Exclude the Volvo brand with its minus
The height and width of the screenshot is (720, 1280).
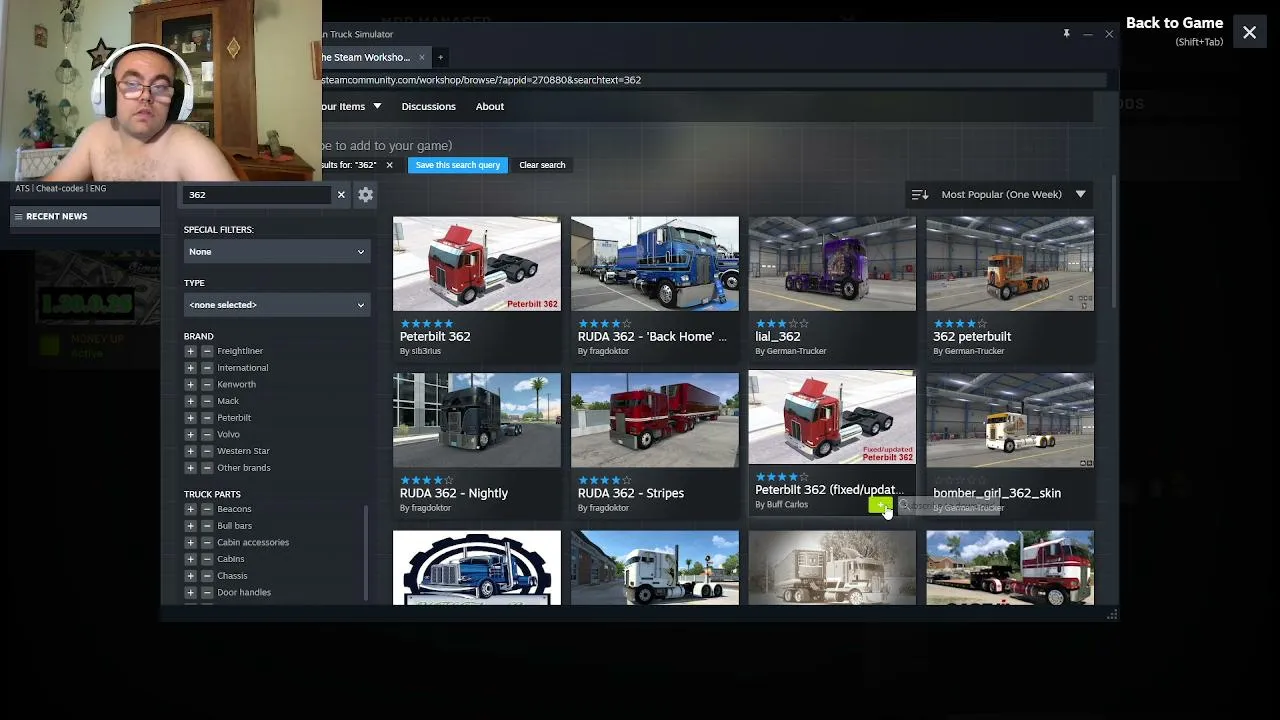pos(207,434)
